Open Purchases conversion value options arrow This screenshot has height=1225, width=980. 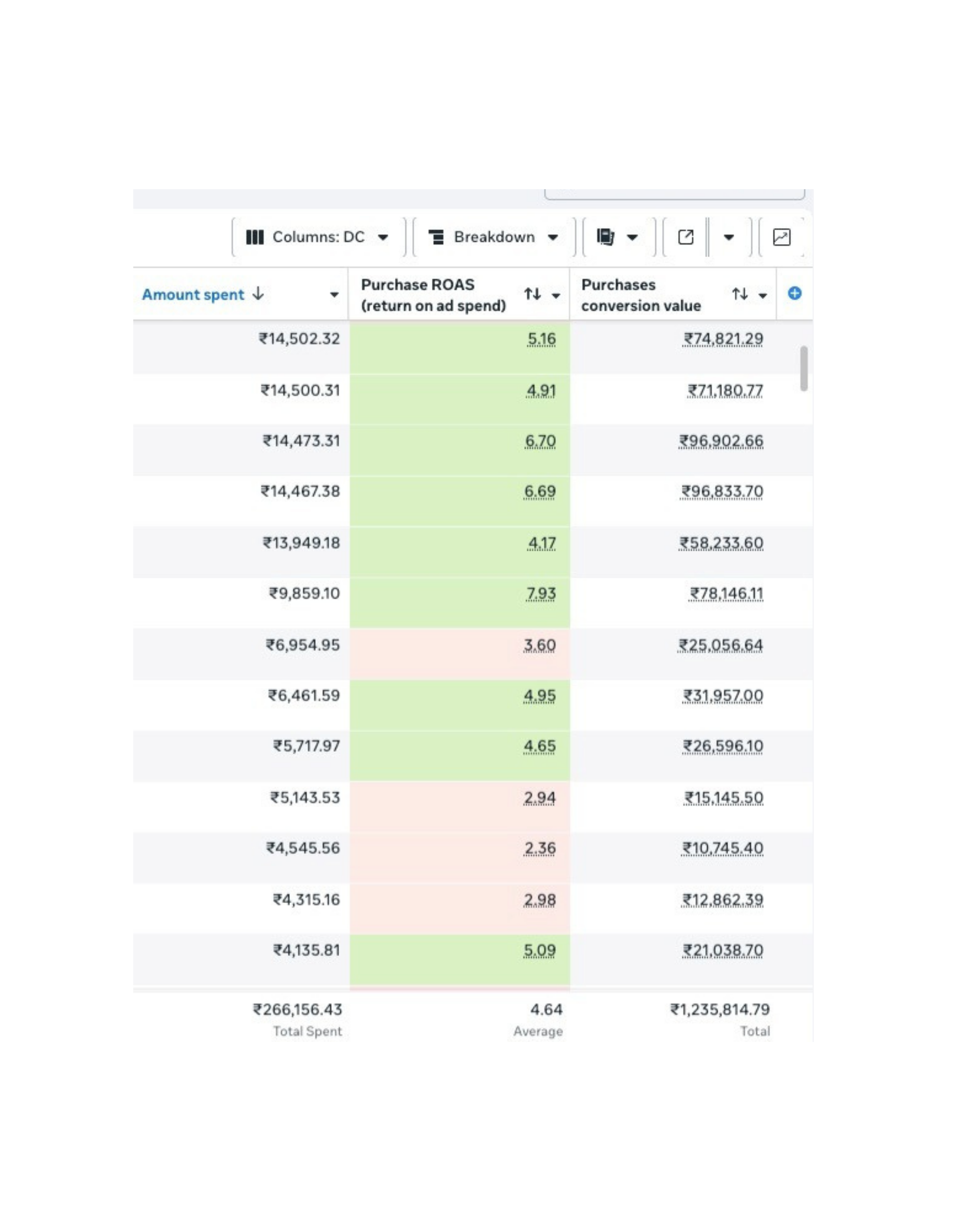click(x=763, y=295)
